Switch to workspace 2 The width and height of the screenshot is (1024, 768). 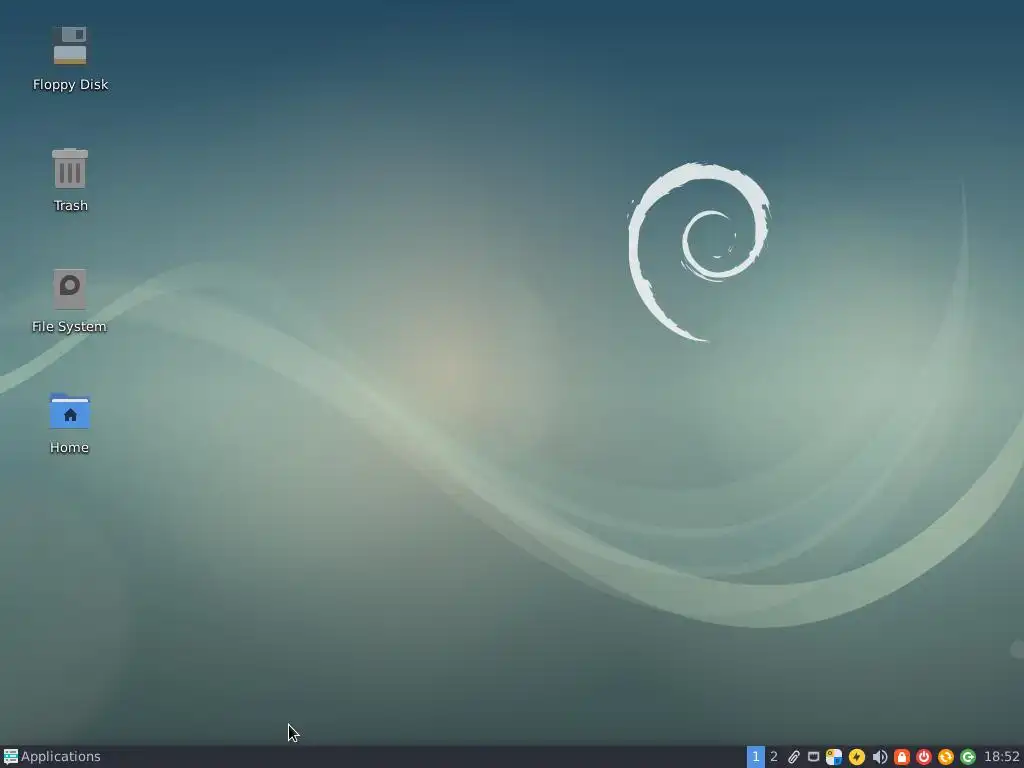(774, 756)
